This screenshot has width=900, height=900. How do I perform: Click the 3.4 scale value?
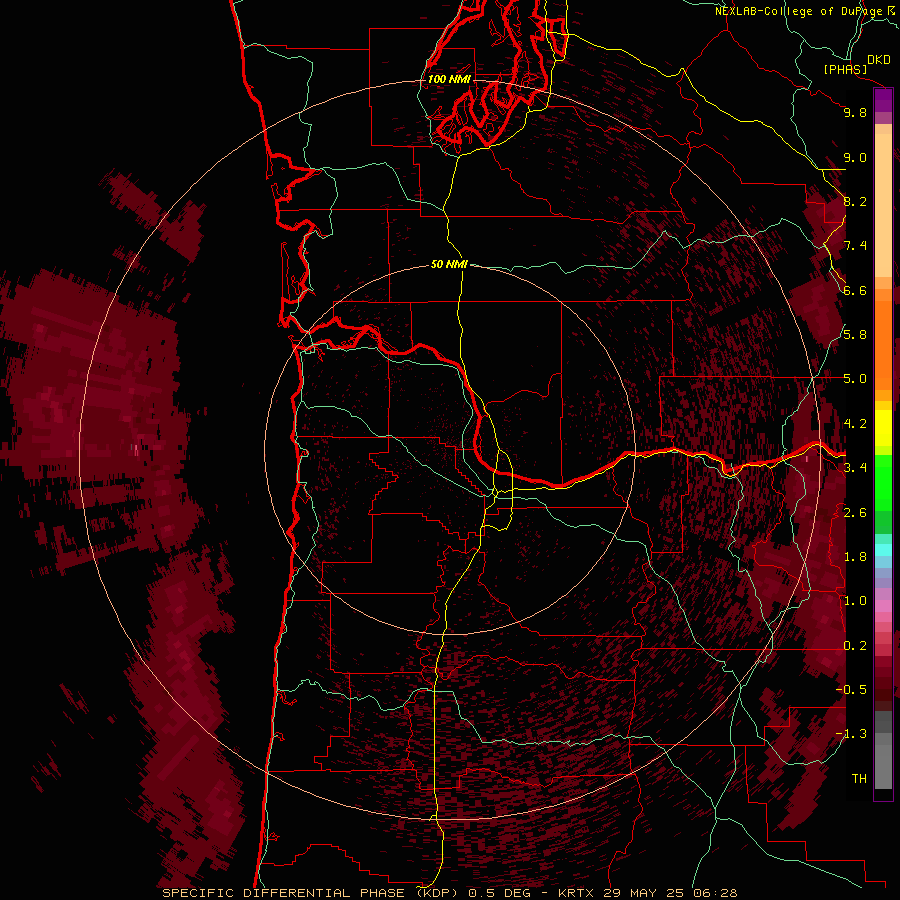855,468
